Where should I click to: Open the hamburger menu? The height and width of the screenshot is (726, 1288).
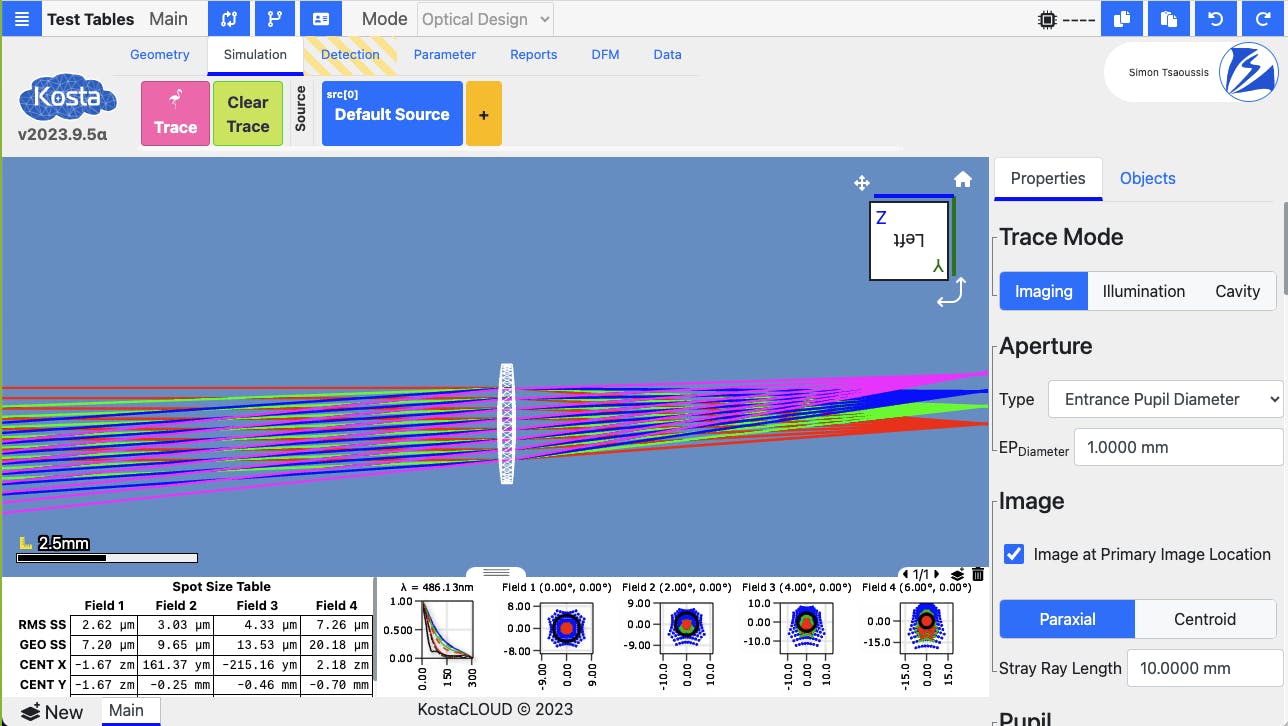pos(22,19)
